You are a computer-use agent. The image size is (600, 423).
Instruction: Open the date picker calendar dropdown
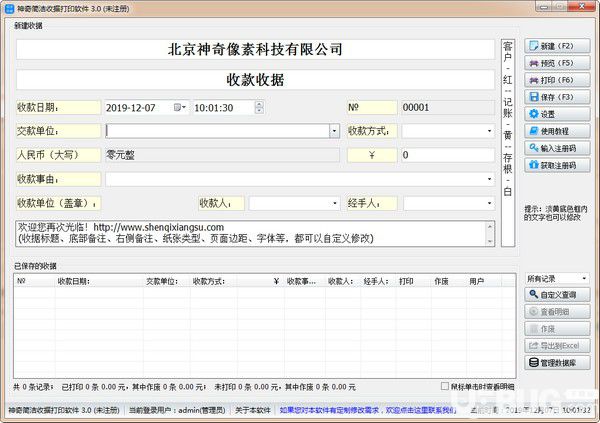click(180, 108)
